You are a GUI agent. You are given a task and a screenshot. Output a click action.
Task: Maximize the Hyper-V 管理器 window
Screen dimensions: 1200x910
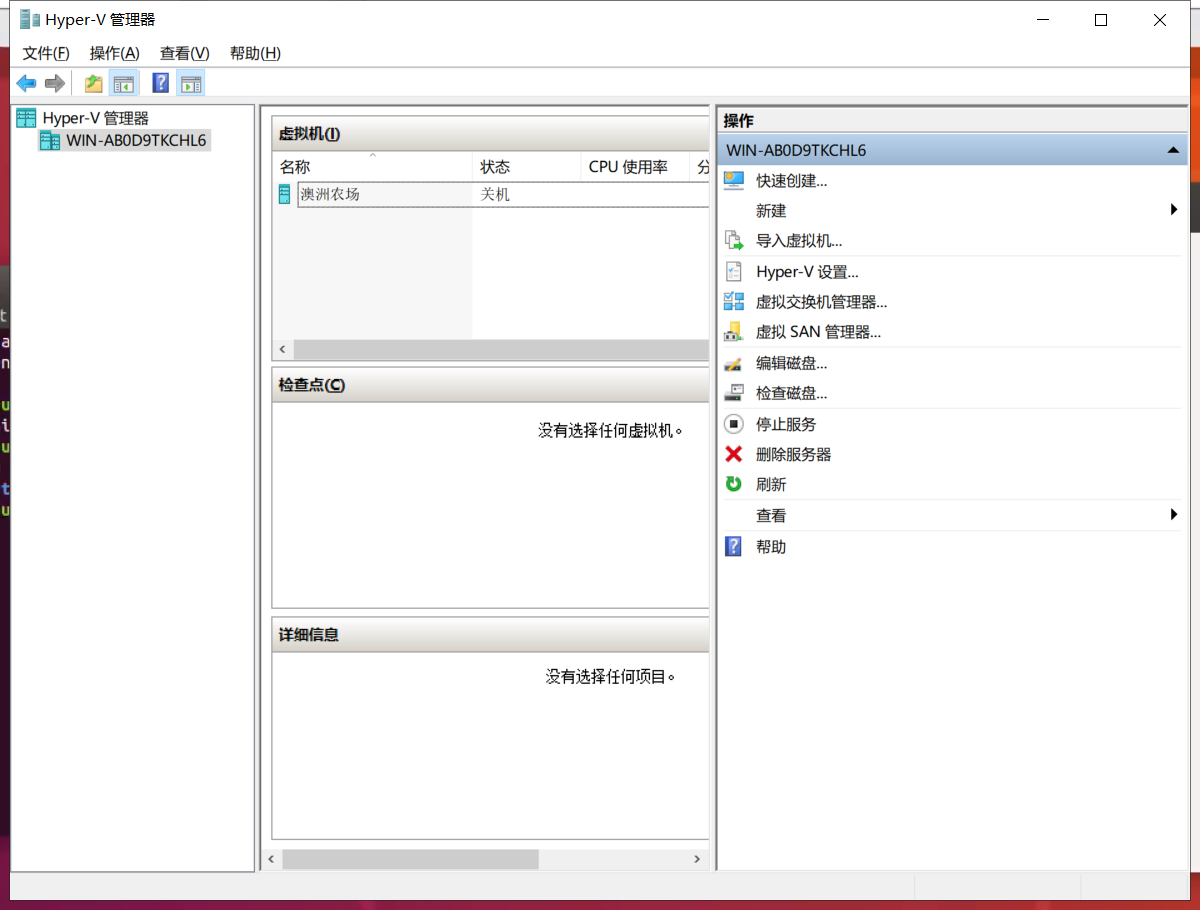click(1101, 20)
